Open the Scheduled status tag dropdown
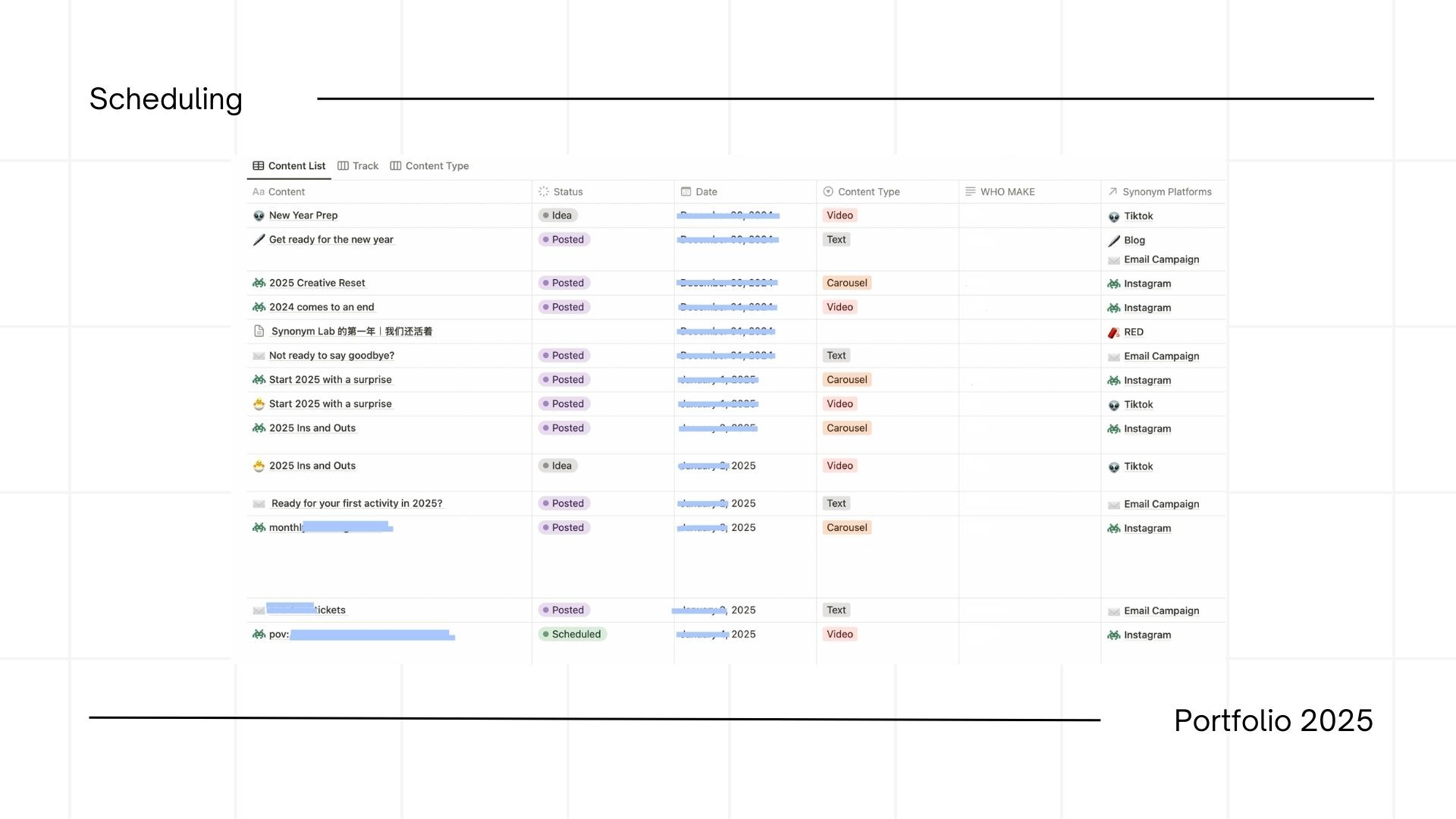This screenshot has height=819, width=1456. 572,634
